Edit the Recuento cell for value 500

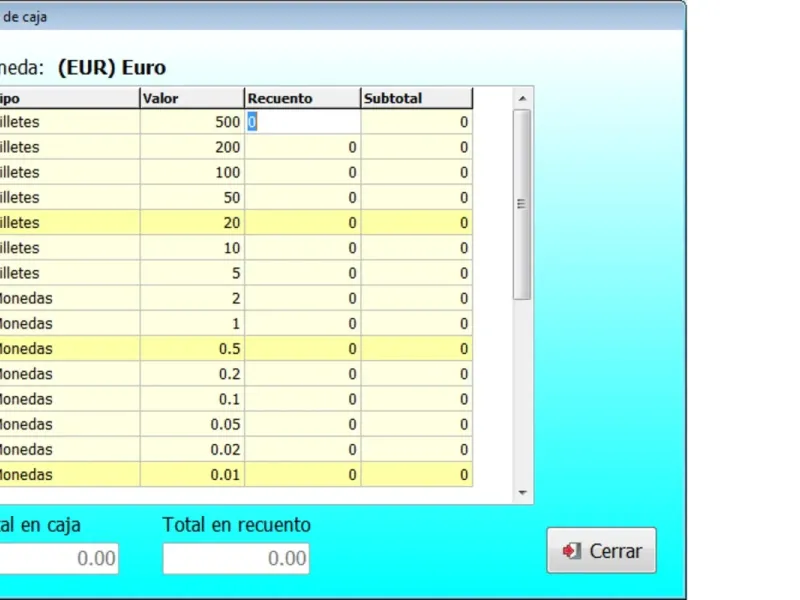(303, 122)
